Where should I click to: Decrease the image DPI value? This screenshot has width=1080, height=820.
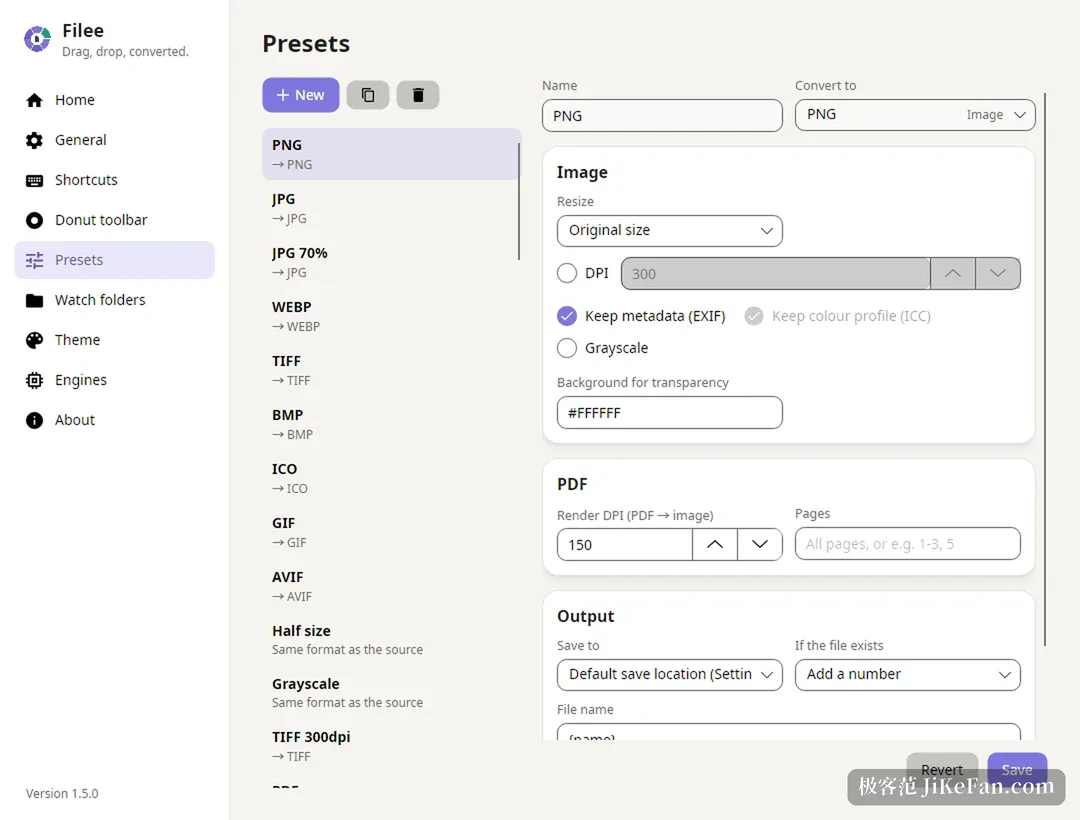coord(997,273)
